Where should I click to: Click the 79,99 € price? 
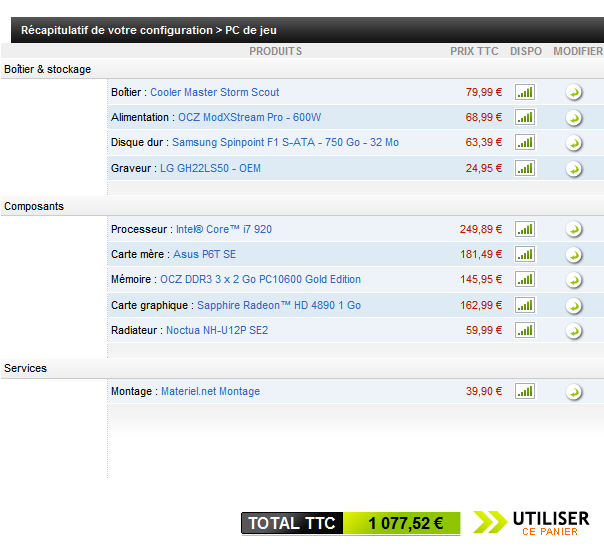pos(483,92)
